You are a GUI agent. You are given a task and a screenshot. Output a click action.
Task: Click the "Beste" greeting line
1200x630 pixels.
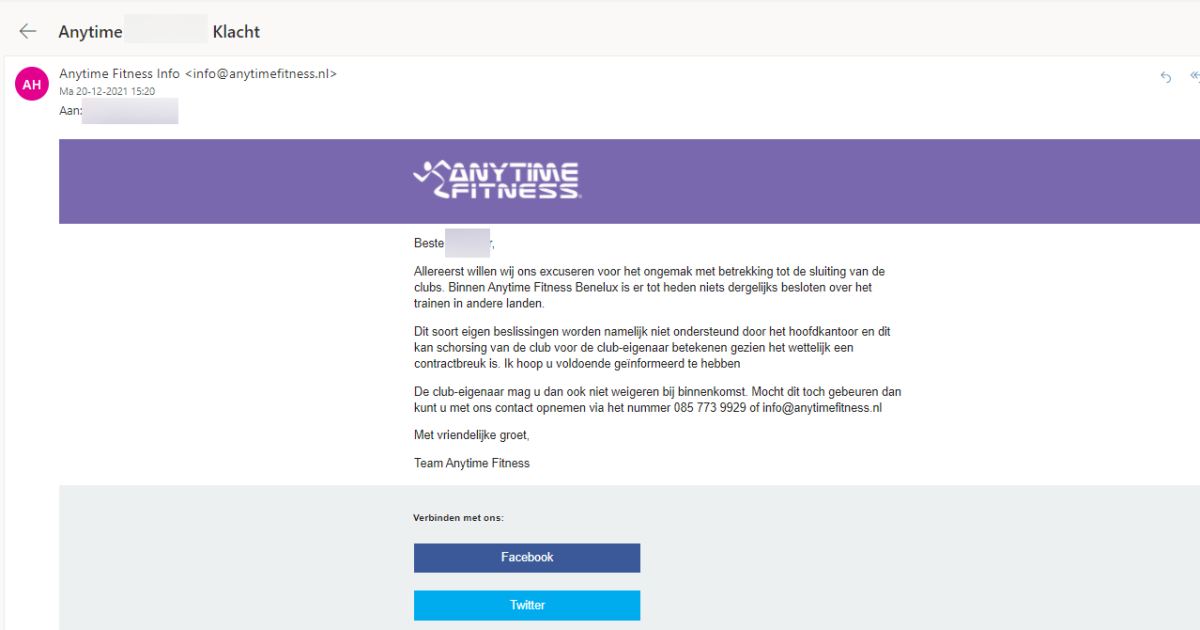pos(429,243)
